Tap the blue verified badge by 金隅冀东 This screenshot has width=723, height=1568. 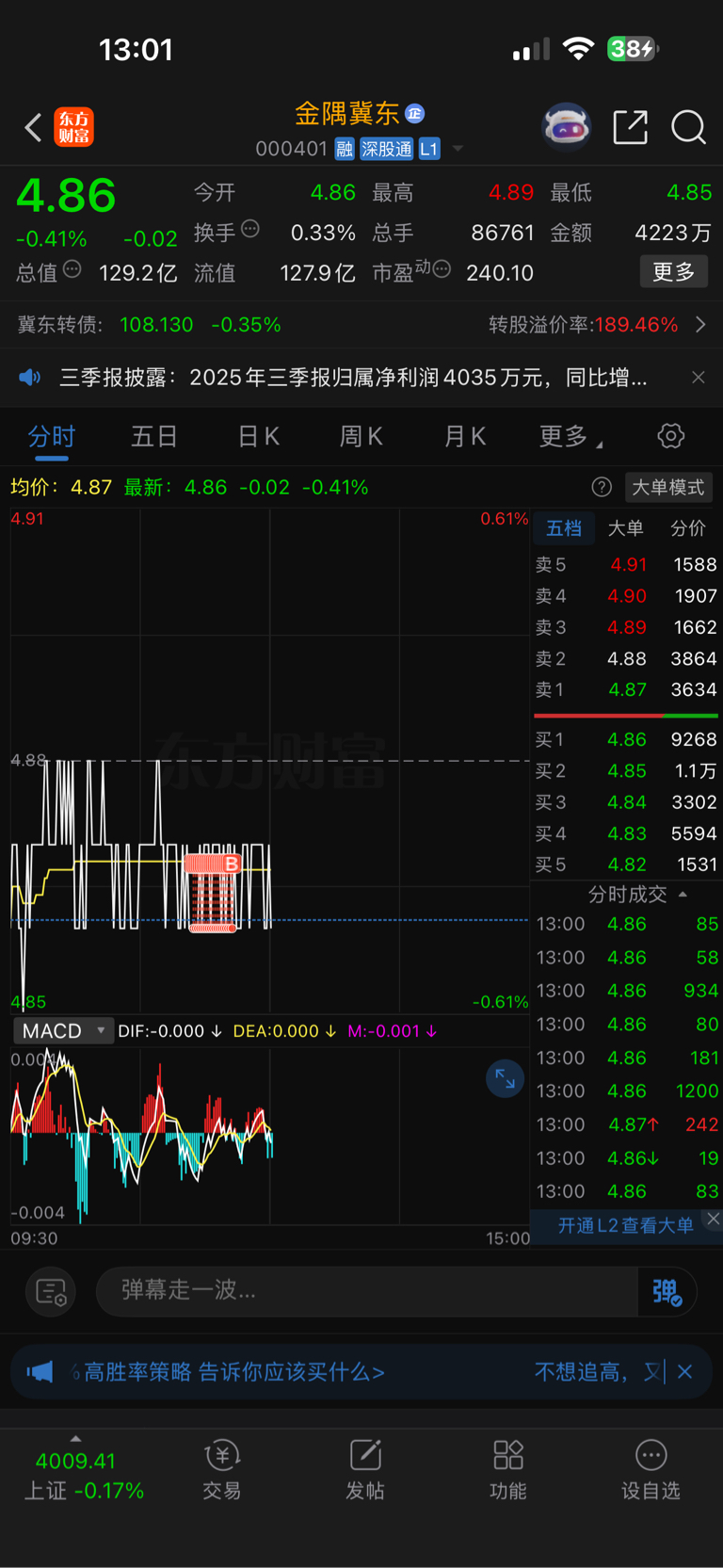click(x=414, y=114)
